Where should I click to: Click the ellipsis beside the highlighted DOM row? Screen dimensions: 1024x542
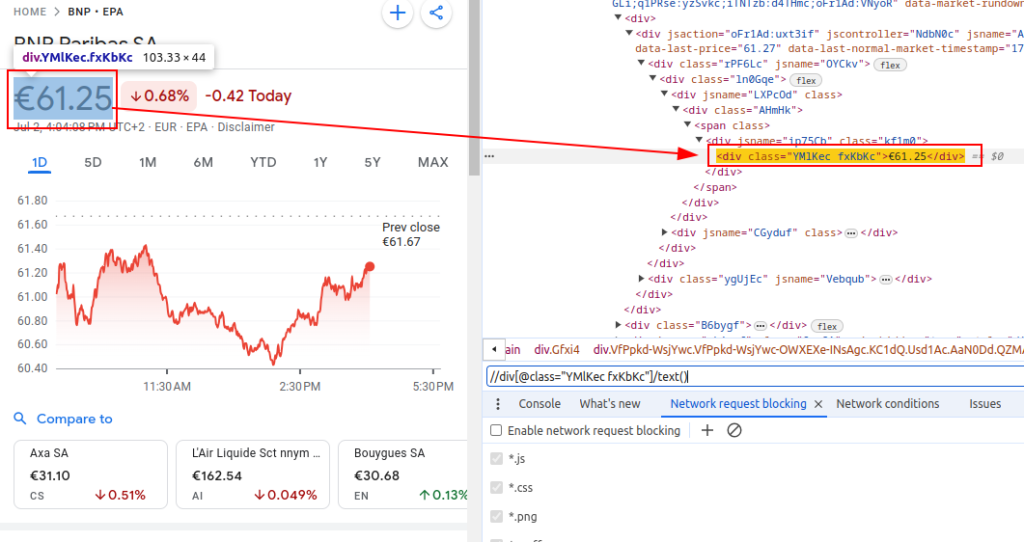click(x=489, y=156)
